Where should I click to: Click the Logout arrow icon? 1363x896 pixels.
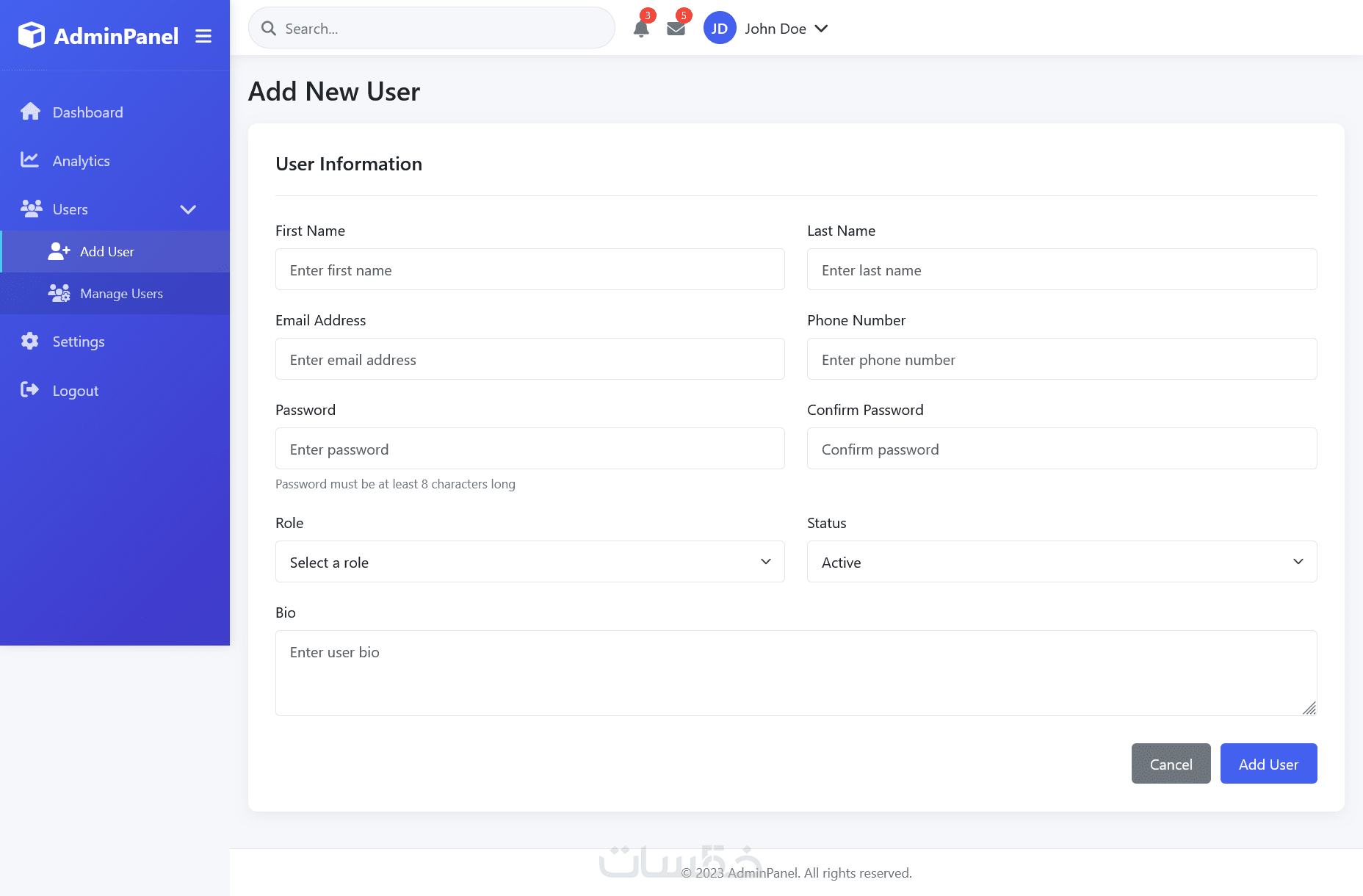pyautogui.click(x=29, y=390)
